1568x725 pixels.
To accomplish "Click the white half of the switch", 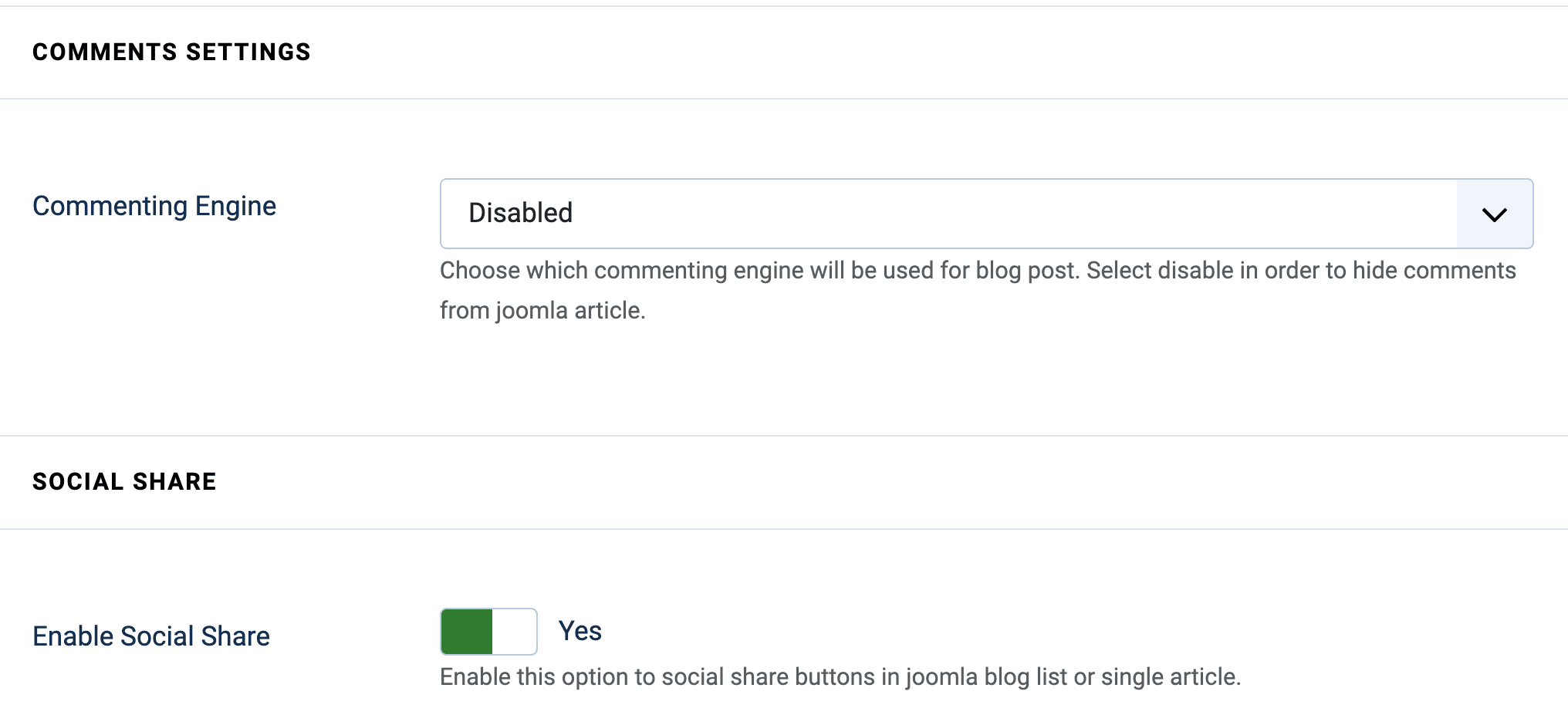I will pos(515,631).
